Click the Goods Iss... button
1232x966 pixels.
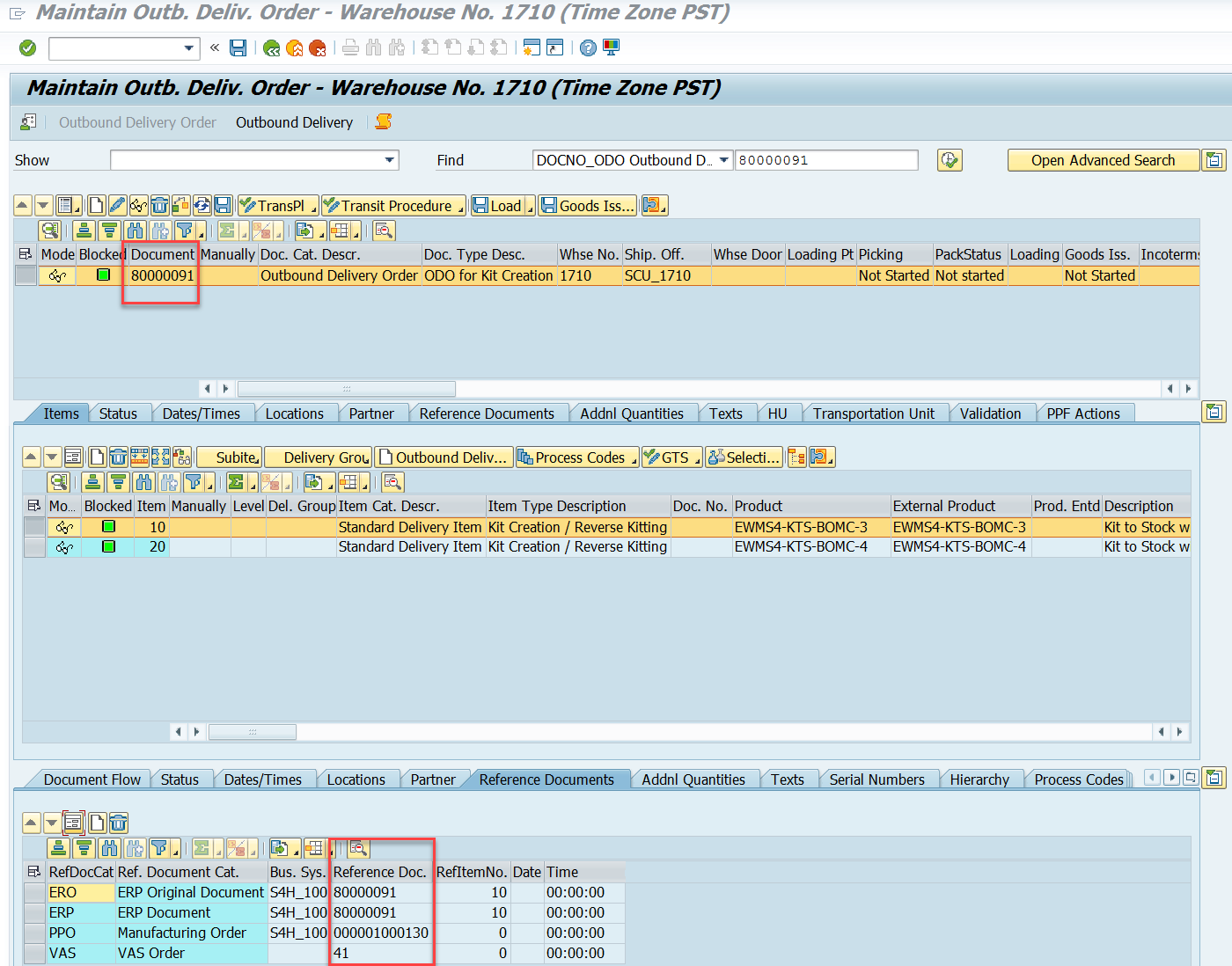[588, 206]
